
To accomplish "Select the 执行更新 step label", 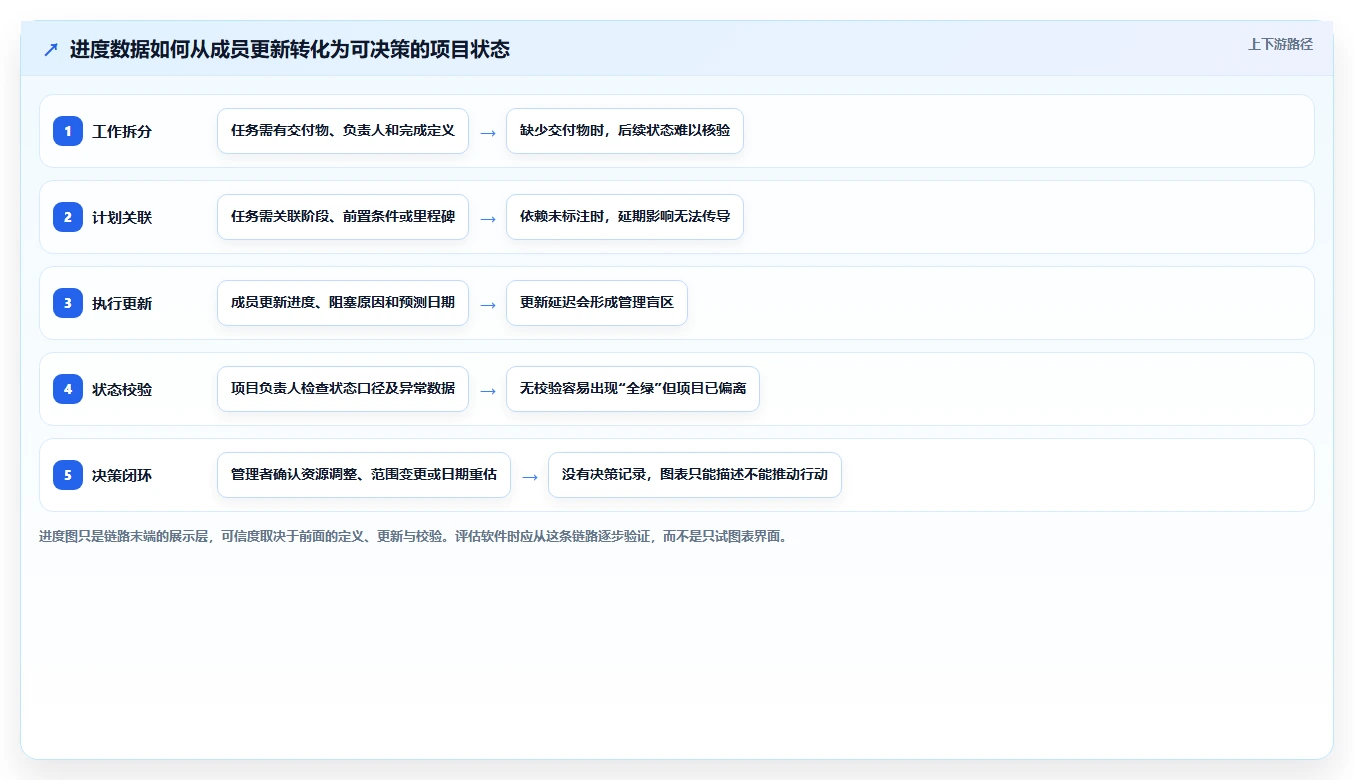I will [x=122, y=303].
